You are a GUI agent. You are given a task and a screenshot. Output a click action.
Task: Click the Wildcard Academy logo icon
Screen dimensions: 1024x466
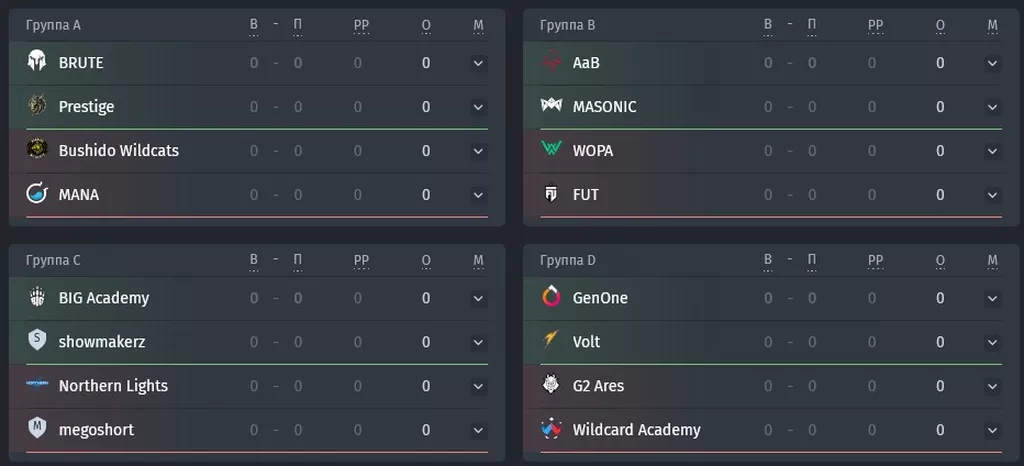coord(551,429)
